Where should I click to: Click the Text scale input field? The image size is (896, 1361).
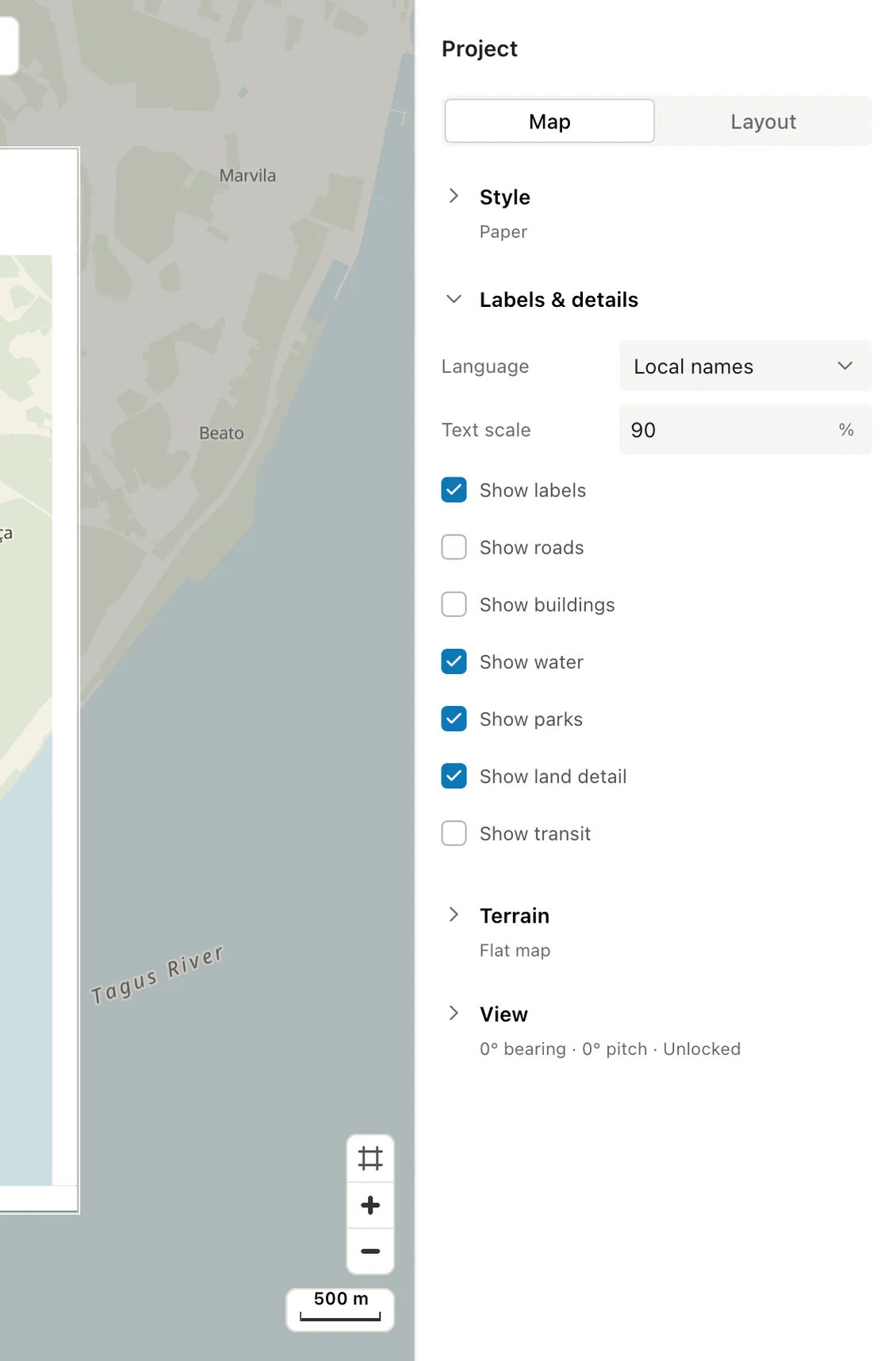(x=745, y=429)
